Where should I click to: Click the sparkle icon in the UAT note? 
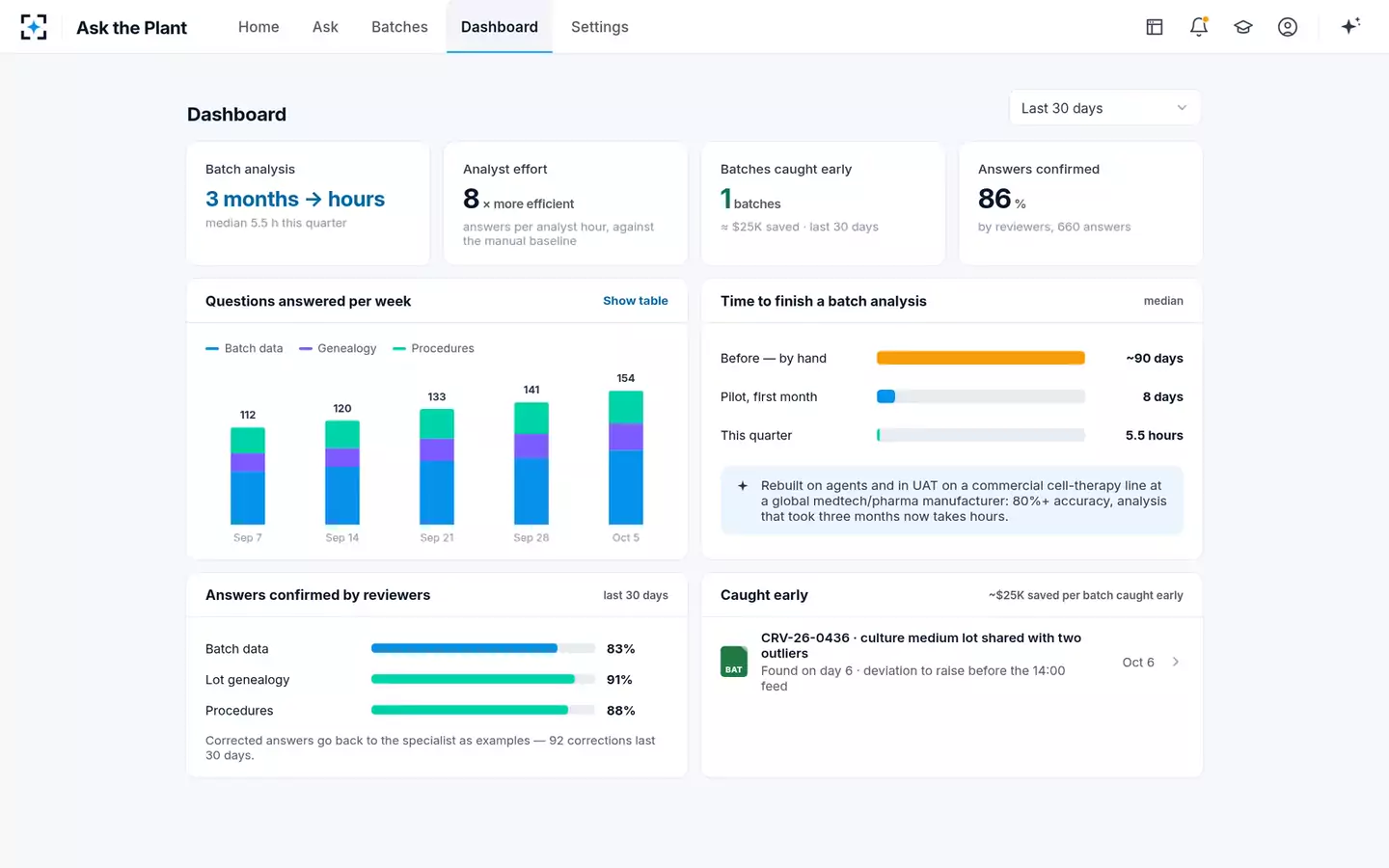click(x=743, y=486)
